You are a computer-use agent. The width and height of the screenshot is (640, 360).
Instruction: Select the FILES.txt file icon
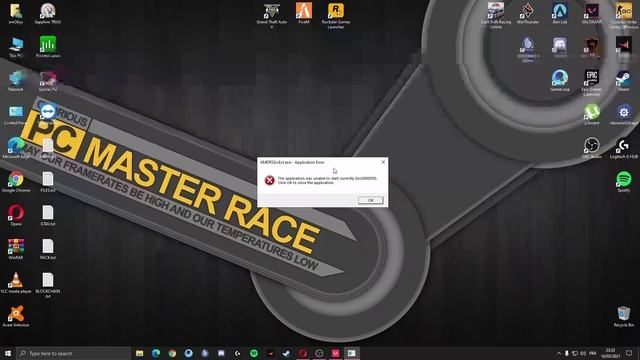tap(48, 182)
